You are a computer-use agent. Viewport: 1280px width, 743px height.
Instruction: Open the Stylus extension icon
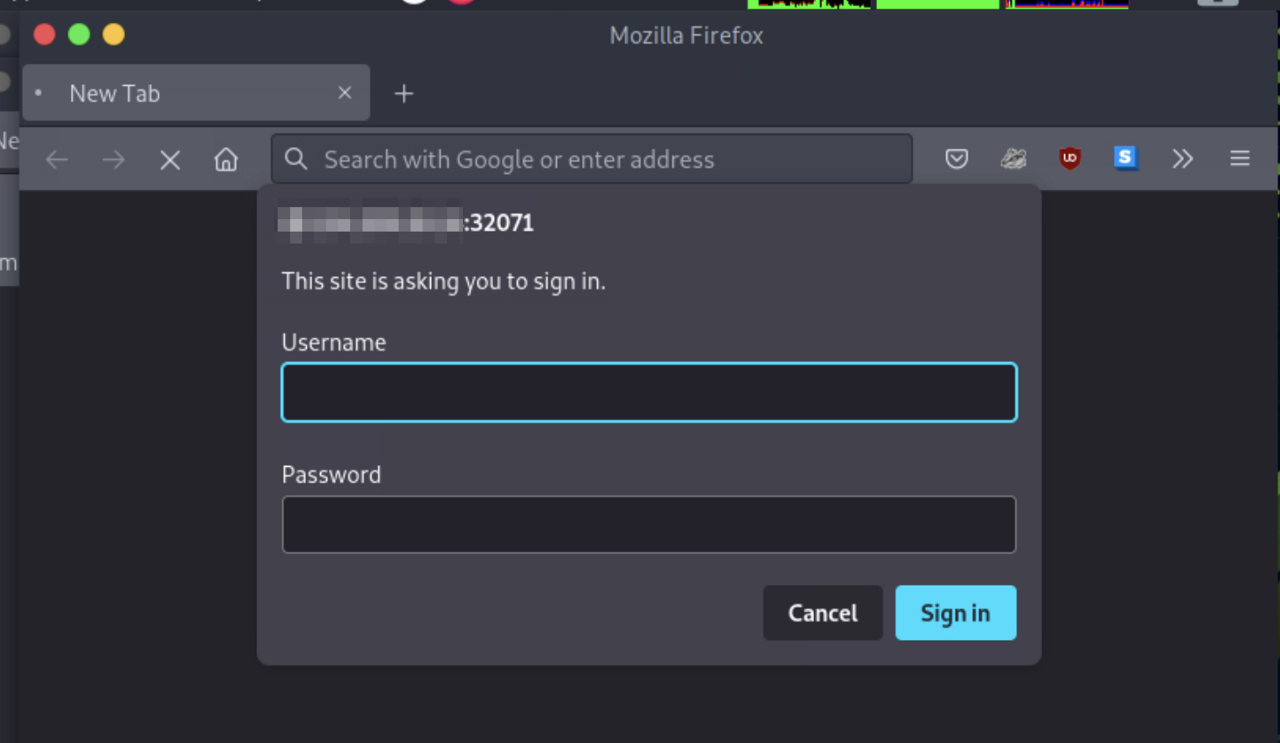(1125, 159)
